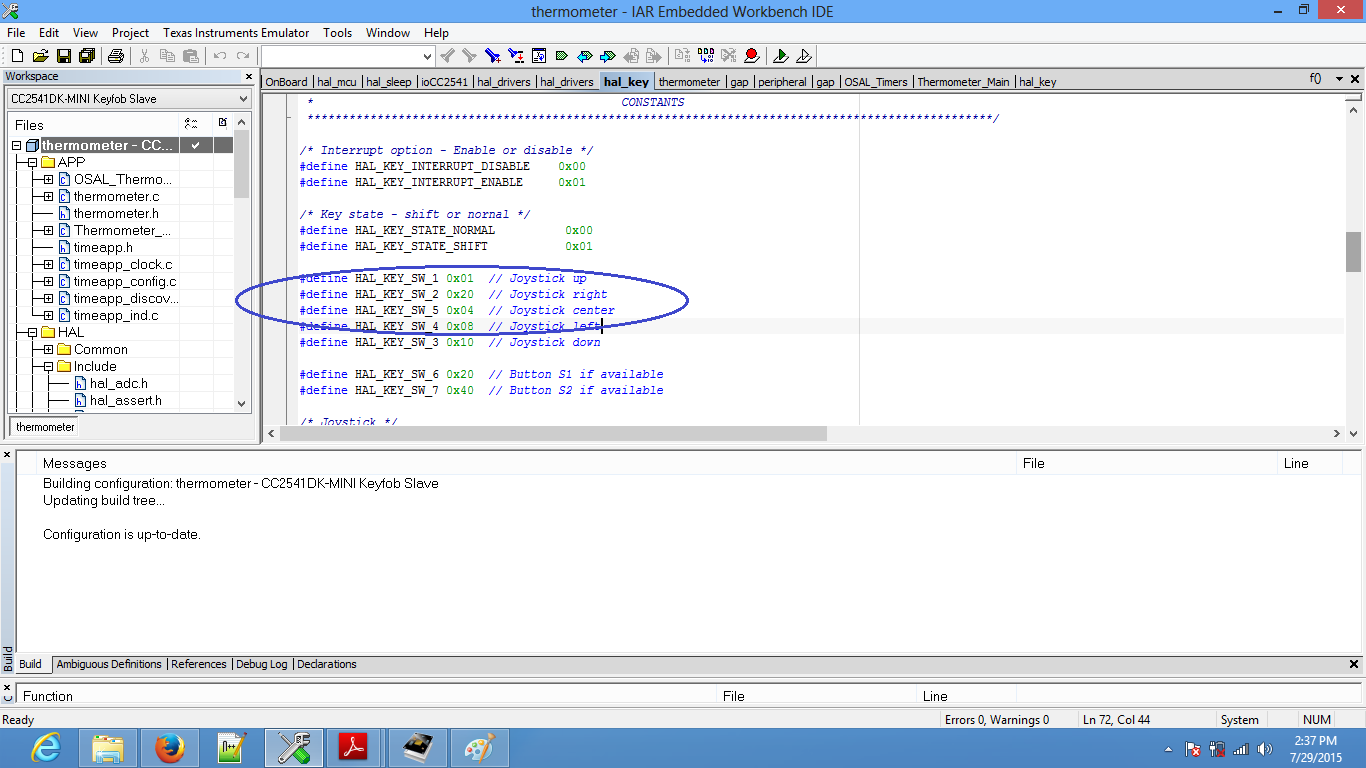
Task: Close the Workspace panel
Action: coord(249,77)
